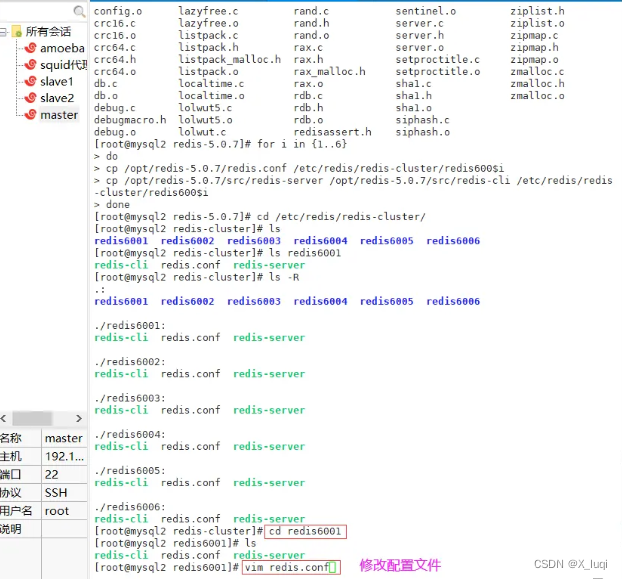Click the slave2 session icon
This screenshot has height=579, width=622.
point(31,98)
